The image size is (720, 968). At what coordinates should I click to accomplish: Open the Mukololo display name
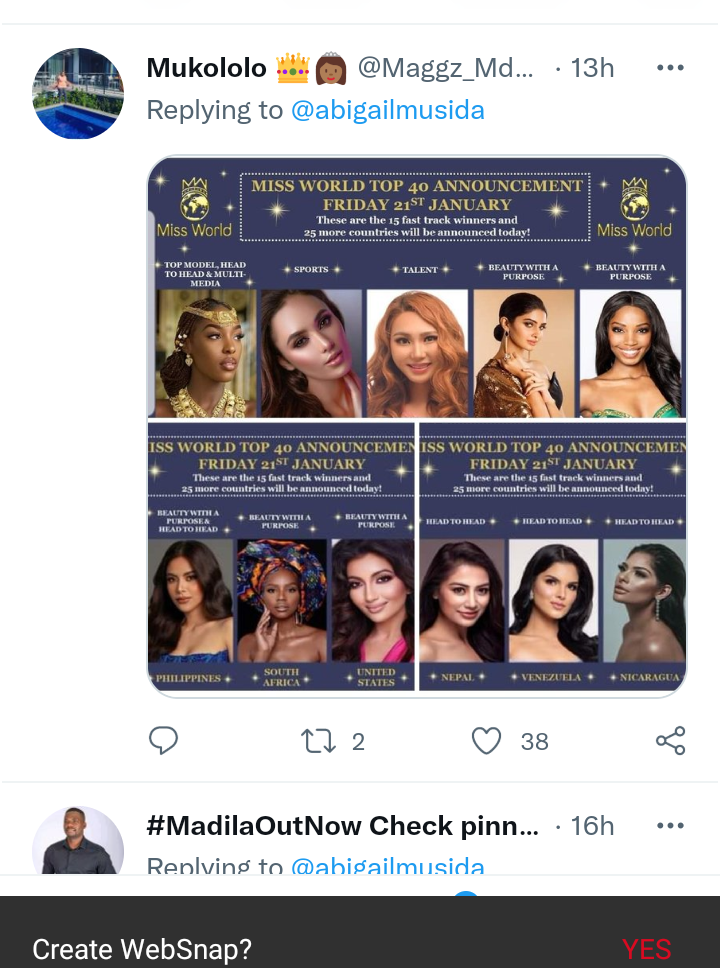[206, 67]
